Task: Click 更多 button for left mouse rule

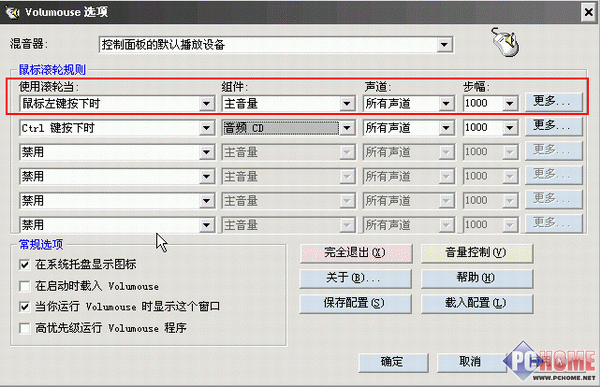Action: click(x=554, y=102)
